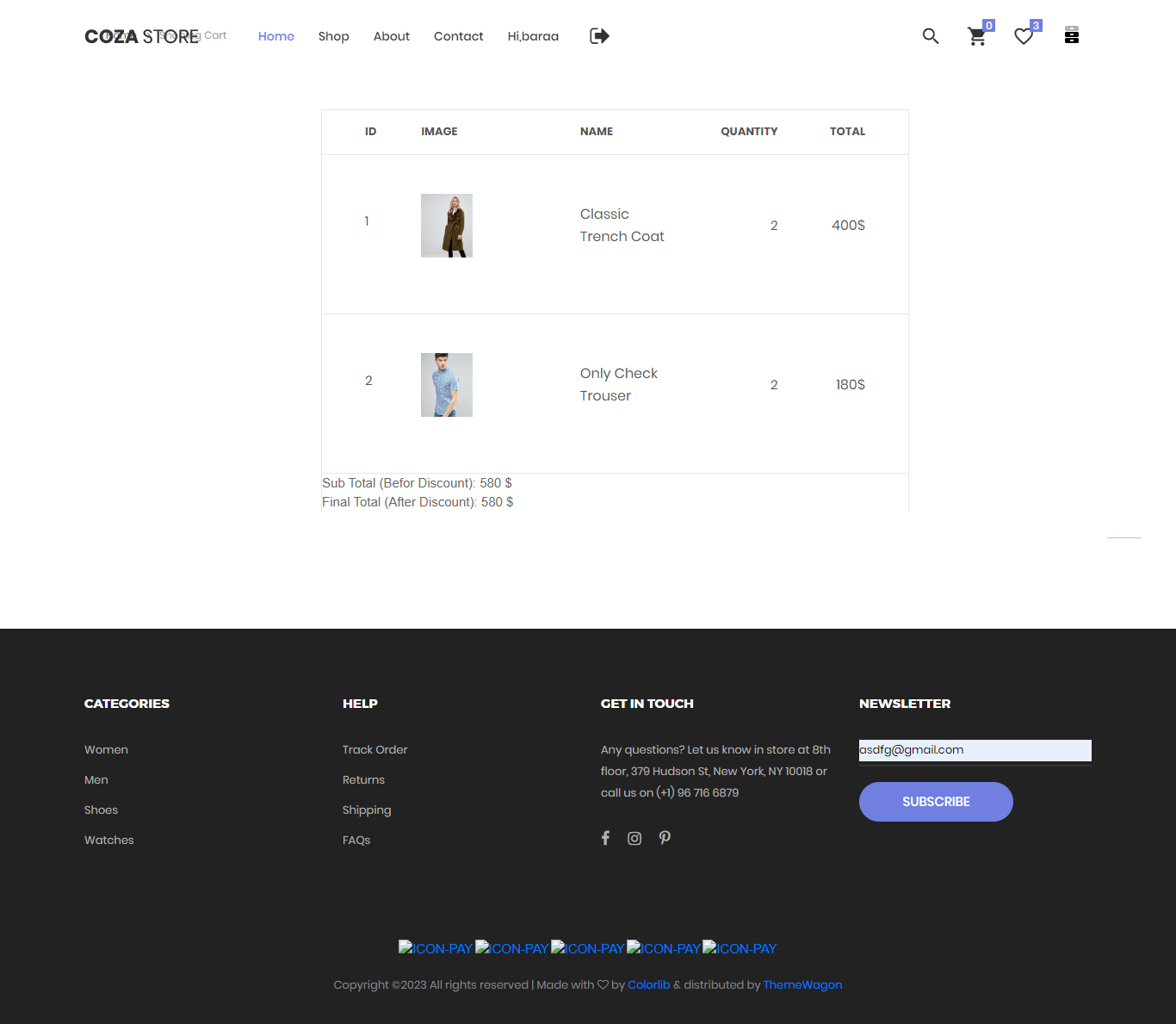The image size is (1176, 1024).
Task: Click the 180$ total cell
Action: (x=851, y=385)
